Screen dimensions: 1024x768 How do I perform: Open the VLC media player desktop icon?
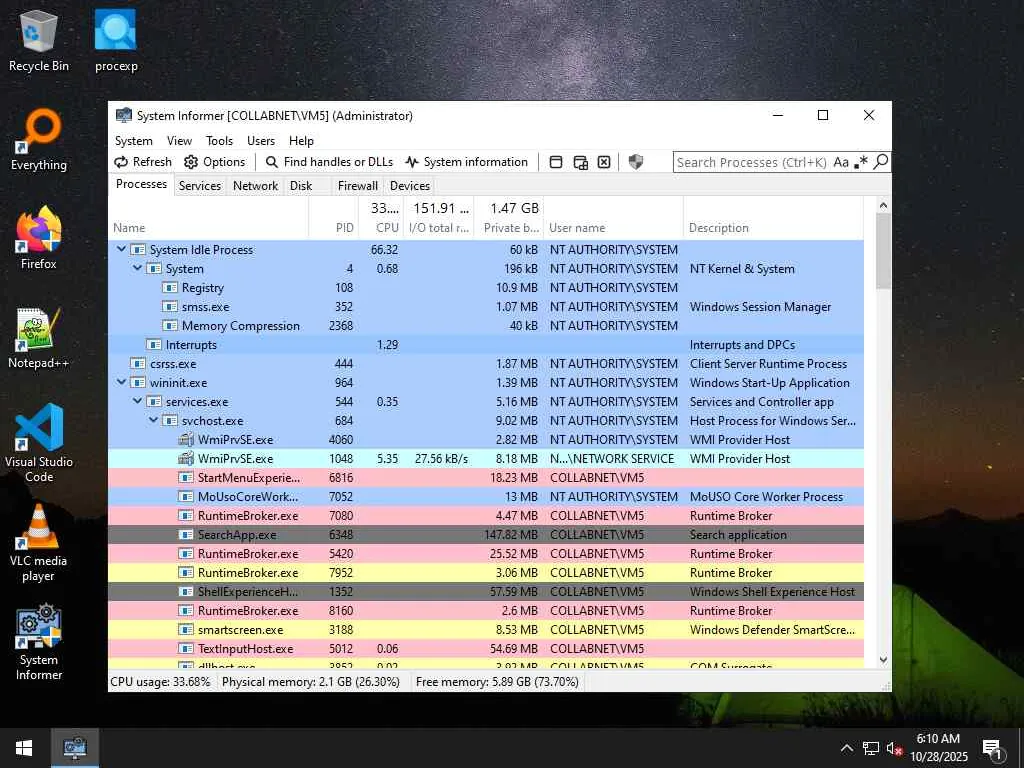[39, 542]
